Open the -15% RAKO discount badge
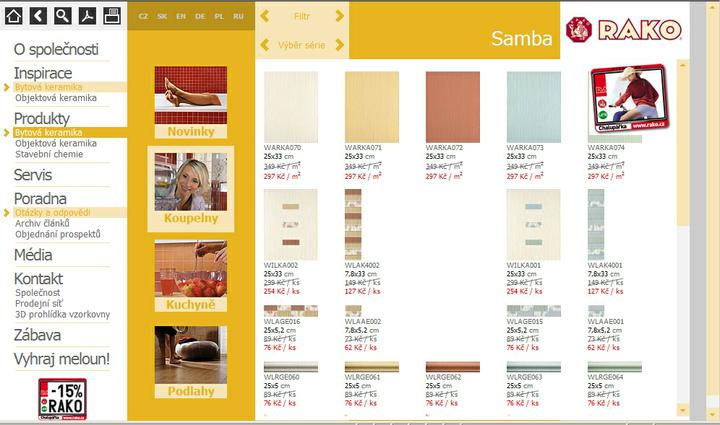This screenshot has height=425, width=720. point(62,399)
